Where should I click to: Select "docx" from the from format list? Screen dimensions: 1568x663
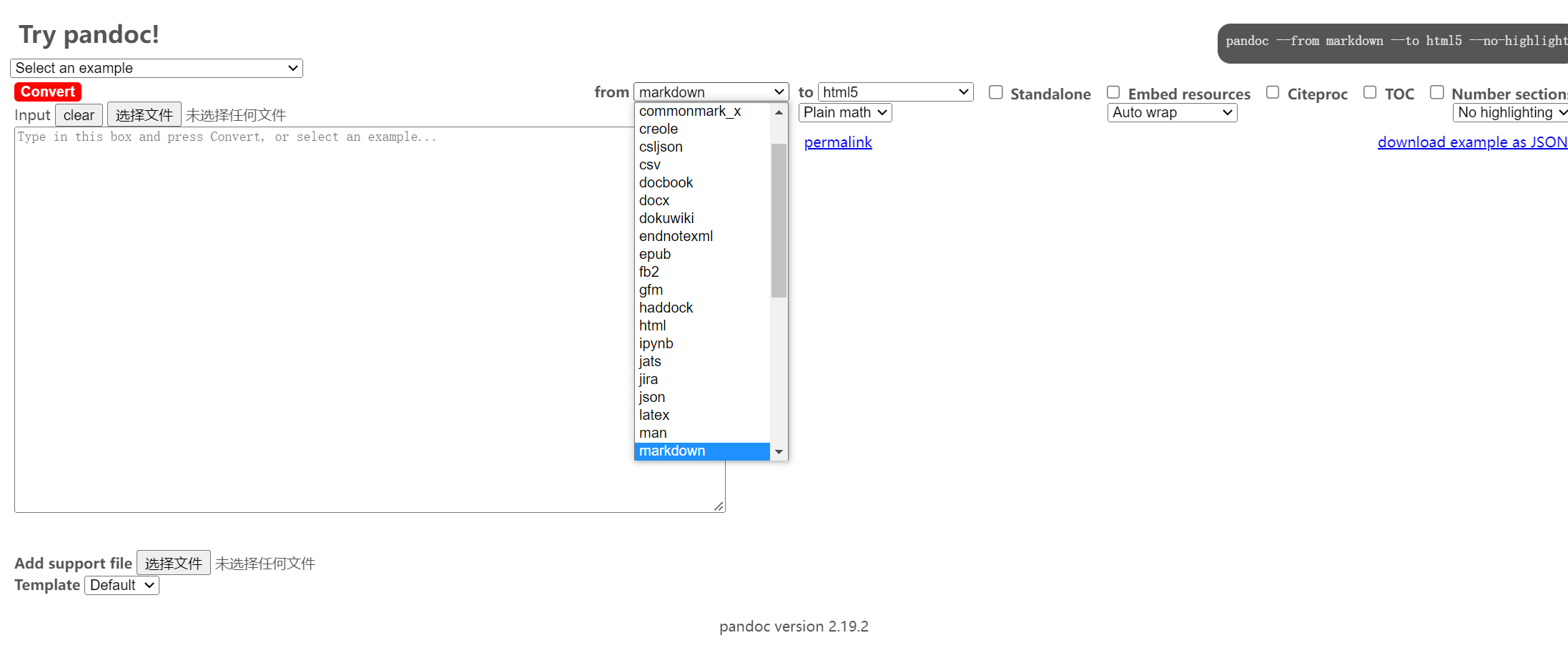tap(654, 200)
